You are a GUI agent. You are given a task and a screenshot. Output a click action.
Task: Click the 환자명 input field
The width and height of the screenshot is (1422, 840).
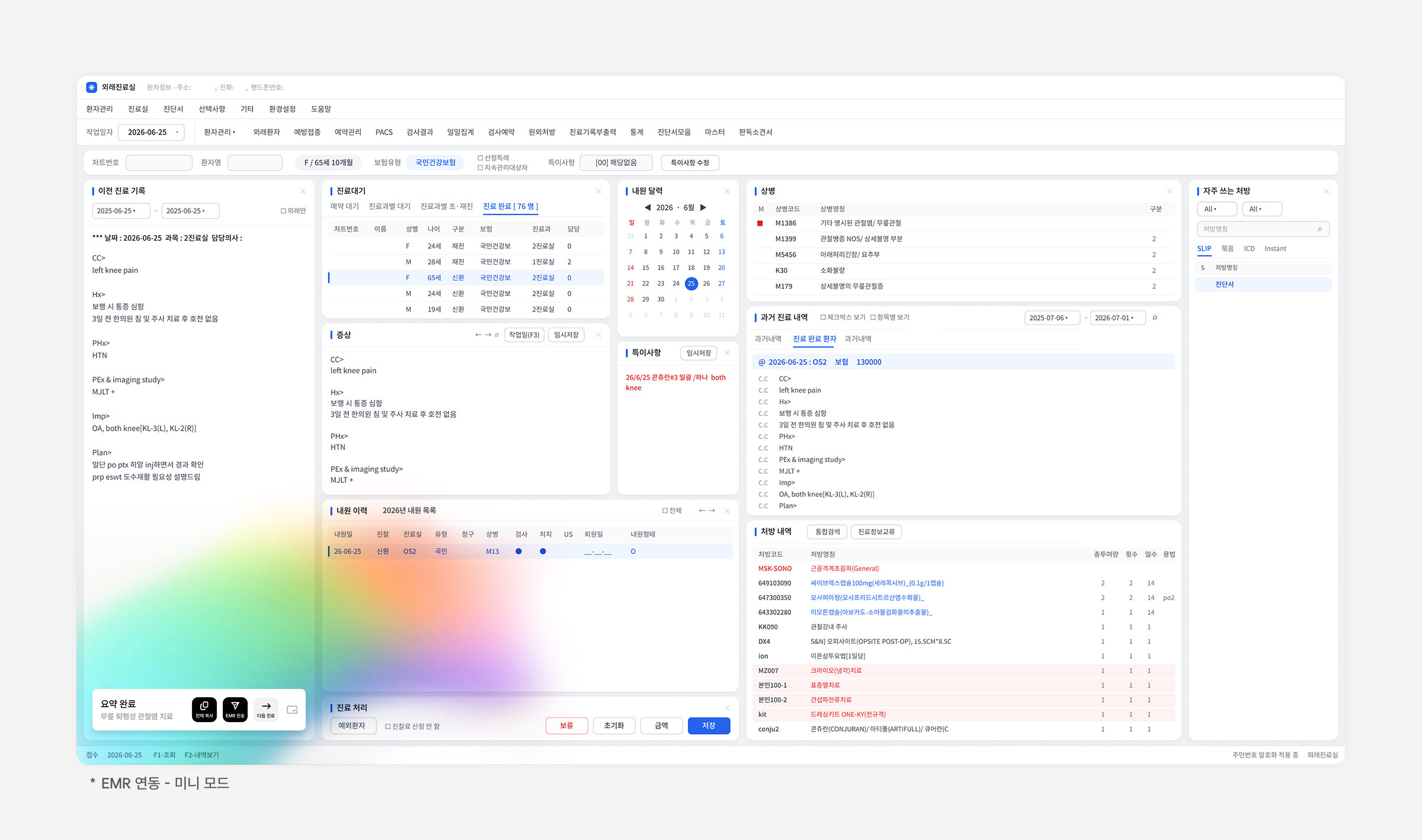pyautogui.click(x=255, y=162)
